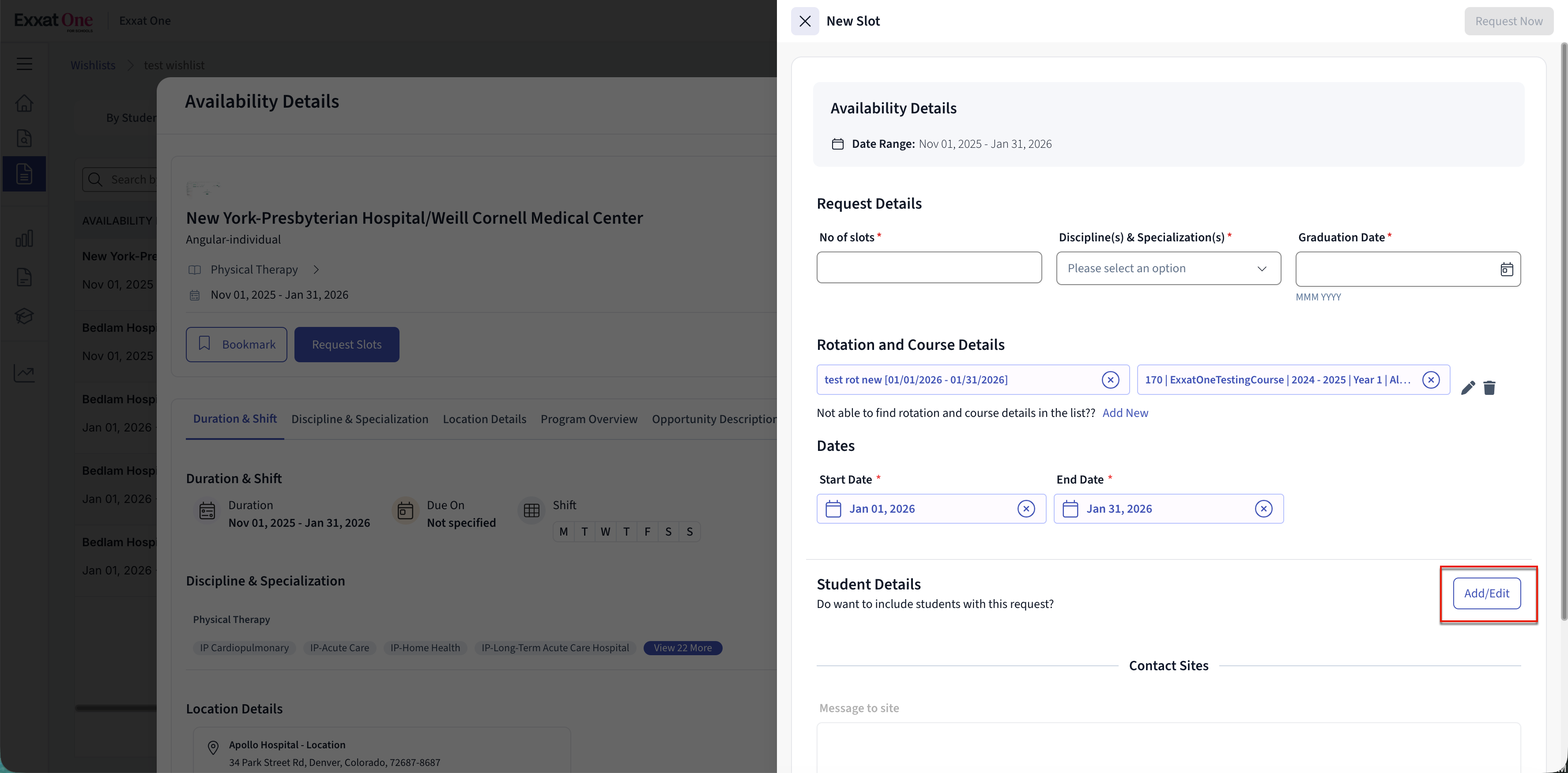Viewport: 1568px width, 773px height.
Task: Toggle the Monday shift day box
Action: pyautogui.click(x=564, y=532)
